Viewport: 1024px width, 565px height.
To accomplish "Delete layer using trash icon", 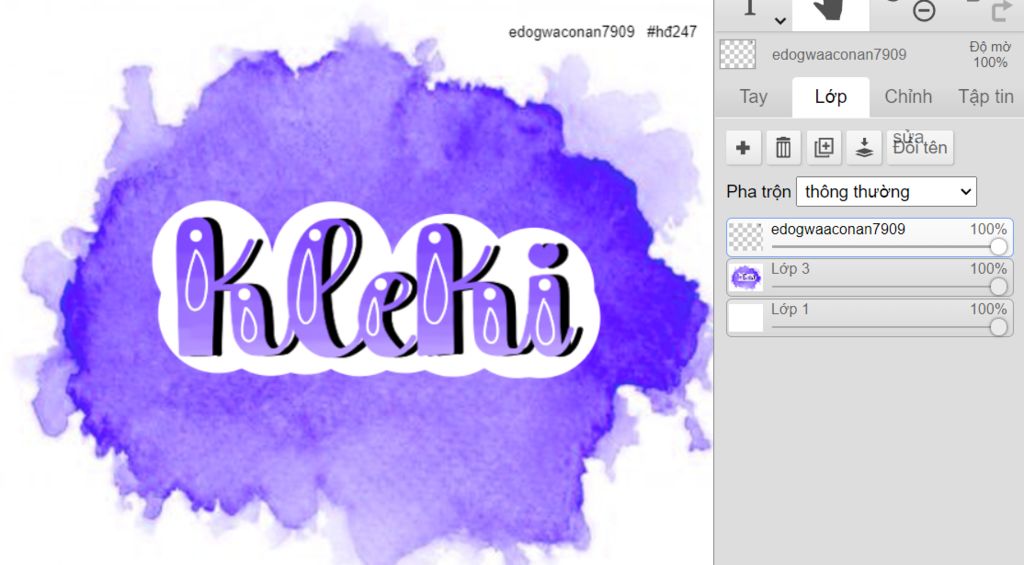I will pyautogui.click(x=783, y=148).
